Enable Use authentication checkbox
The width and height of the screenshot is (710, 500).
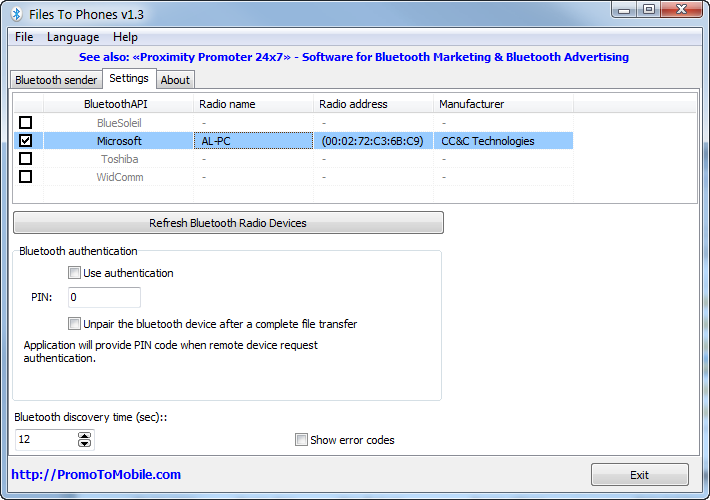(74, 273)
